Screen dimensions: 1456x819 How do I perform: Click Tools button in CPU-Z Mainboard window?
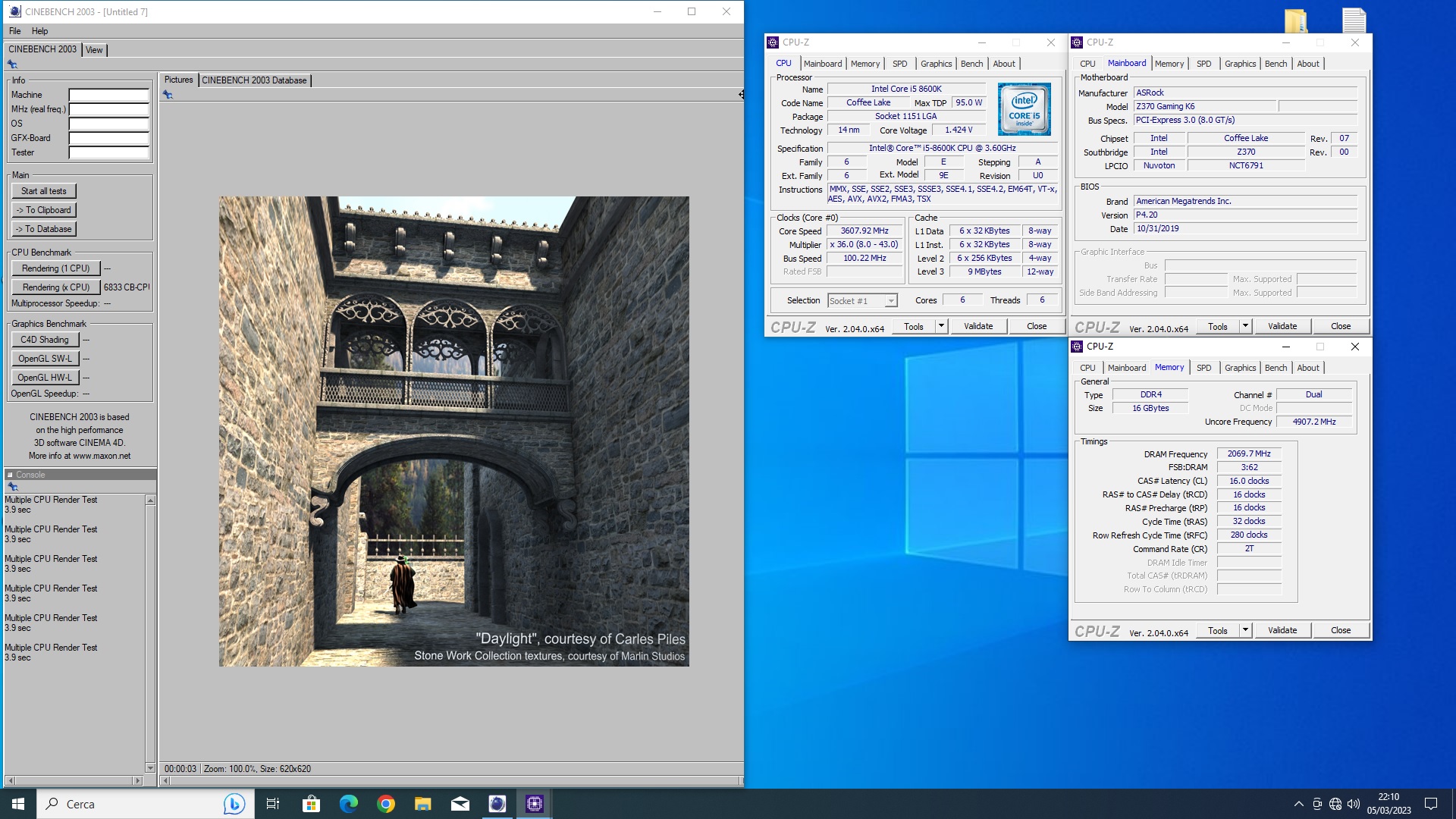[x=1218, y=326]
